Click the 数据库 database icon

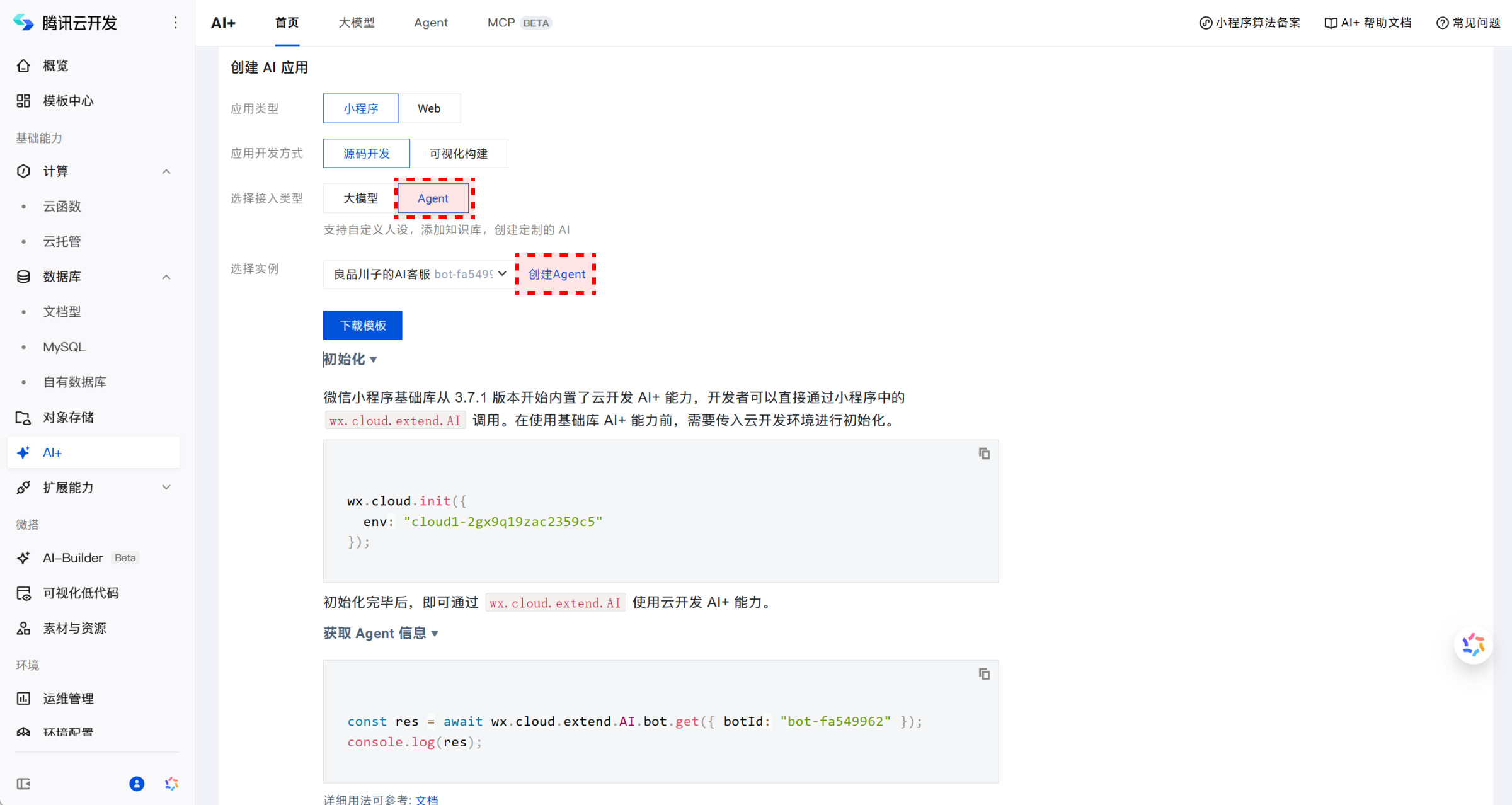click(23, 277)
